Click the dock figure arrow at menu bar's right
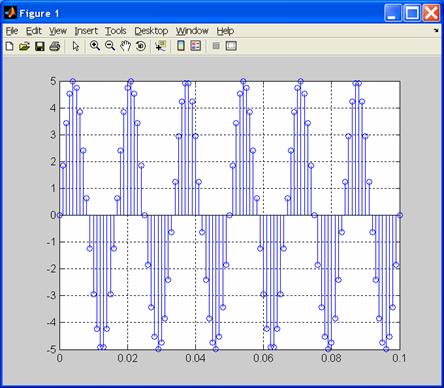This screenshot has height=388, width=444. coord(436,31)
